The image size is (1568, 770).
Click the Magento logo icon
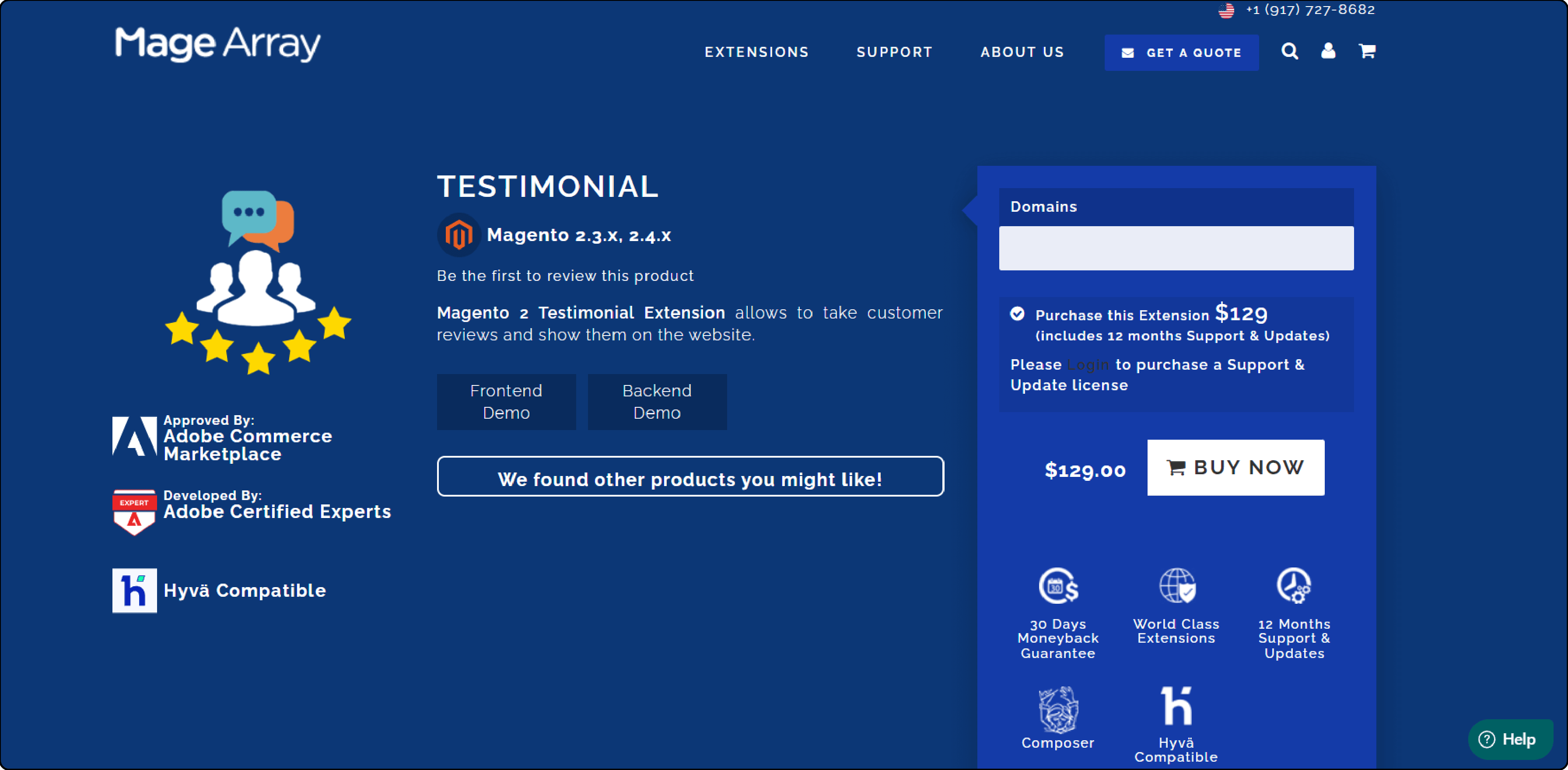[x=458, y=235]
